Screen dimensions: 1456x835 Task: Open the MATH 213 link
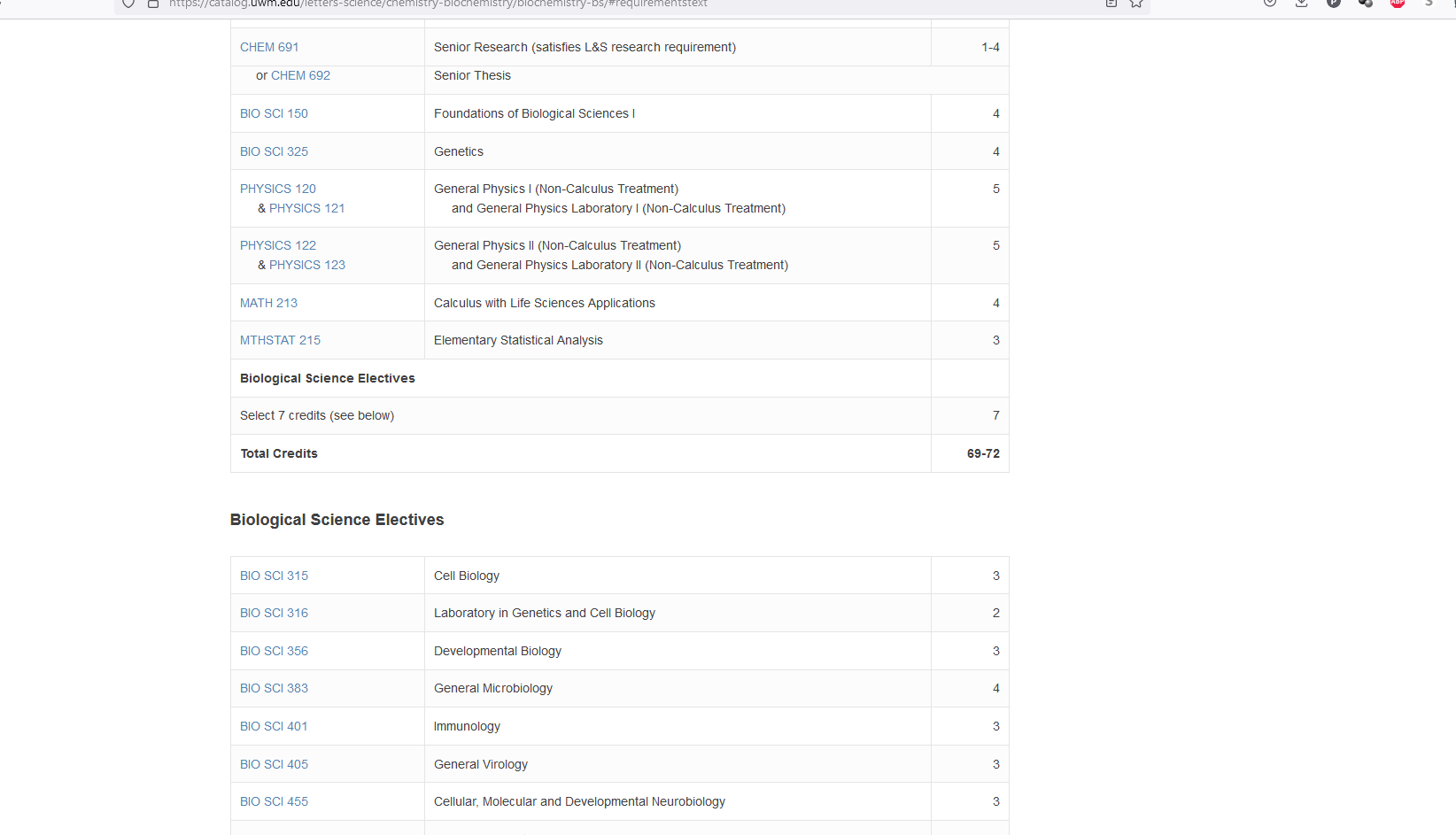(x=268, y=303)
